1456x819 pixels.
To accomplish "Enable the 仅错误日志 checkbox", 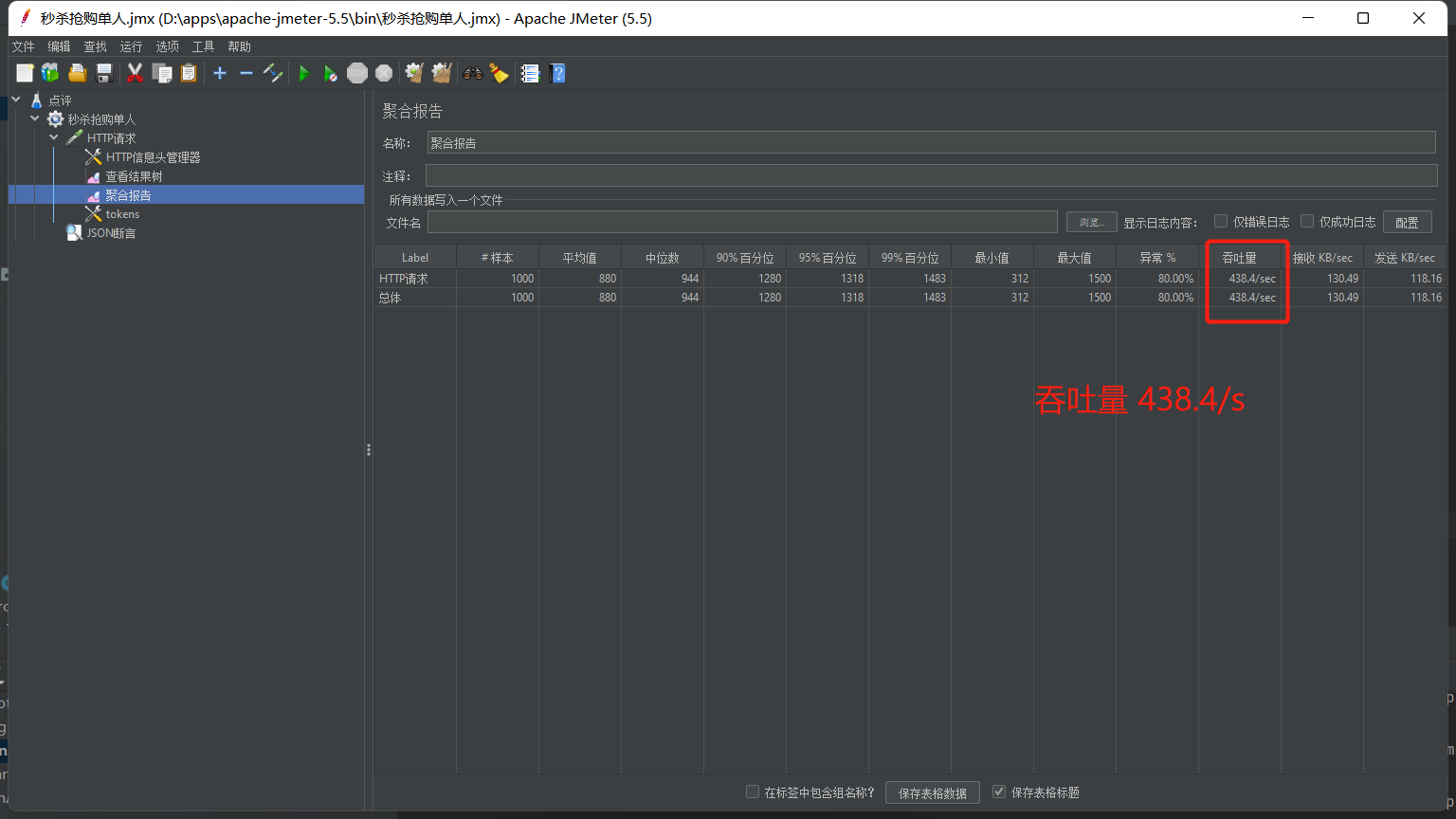I will 1221,221.
